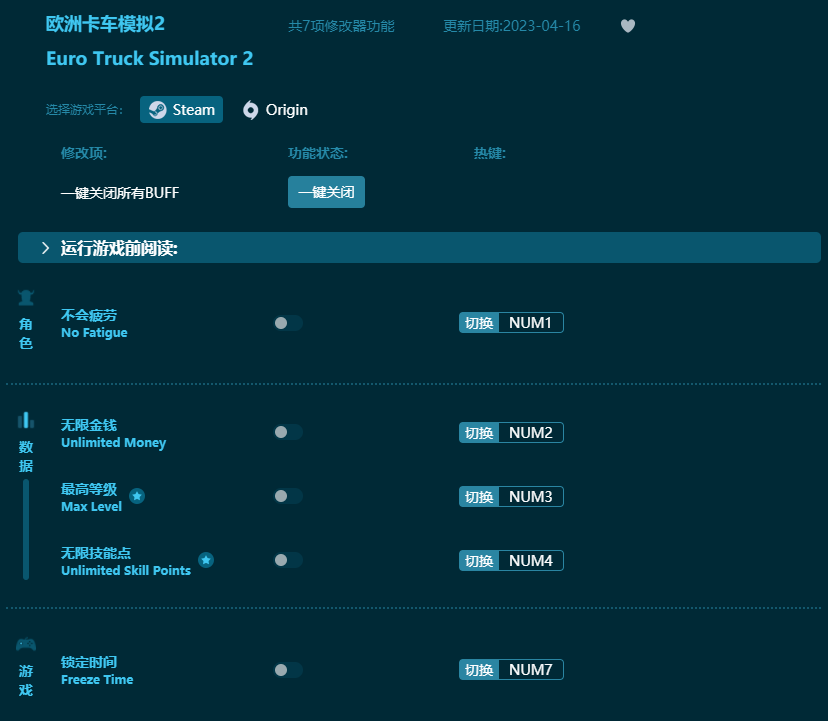The image size is (828, 721).
Task: Click the star icon beside Unlimited Skill Points
Action: click(206, 560)
